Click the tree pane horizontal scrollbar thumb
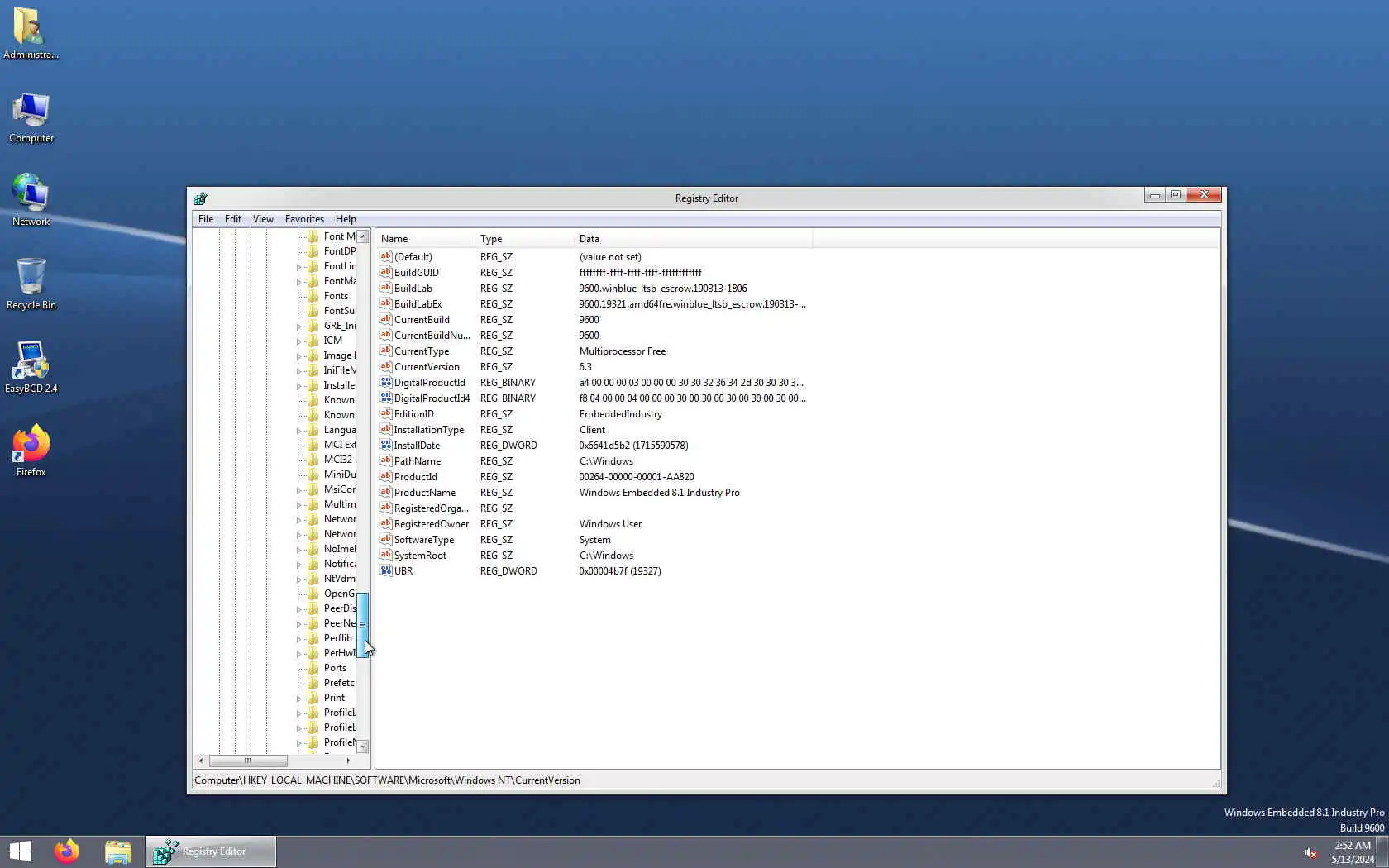 tap(247, 761)
